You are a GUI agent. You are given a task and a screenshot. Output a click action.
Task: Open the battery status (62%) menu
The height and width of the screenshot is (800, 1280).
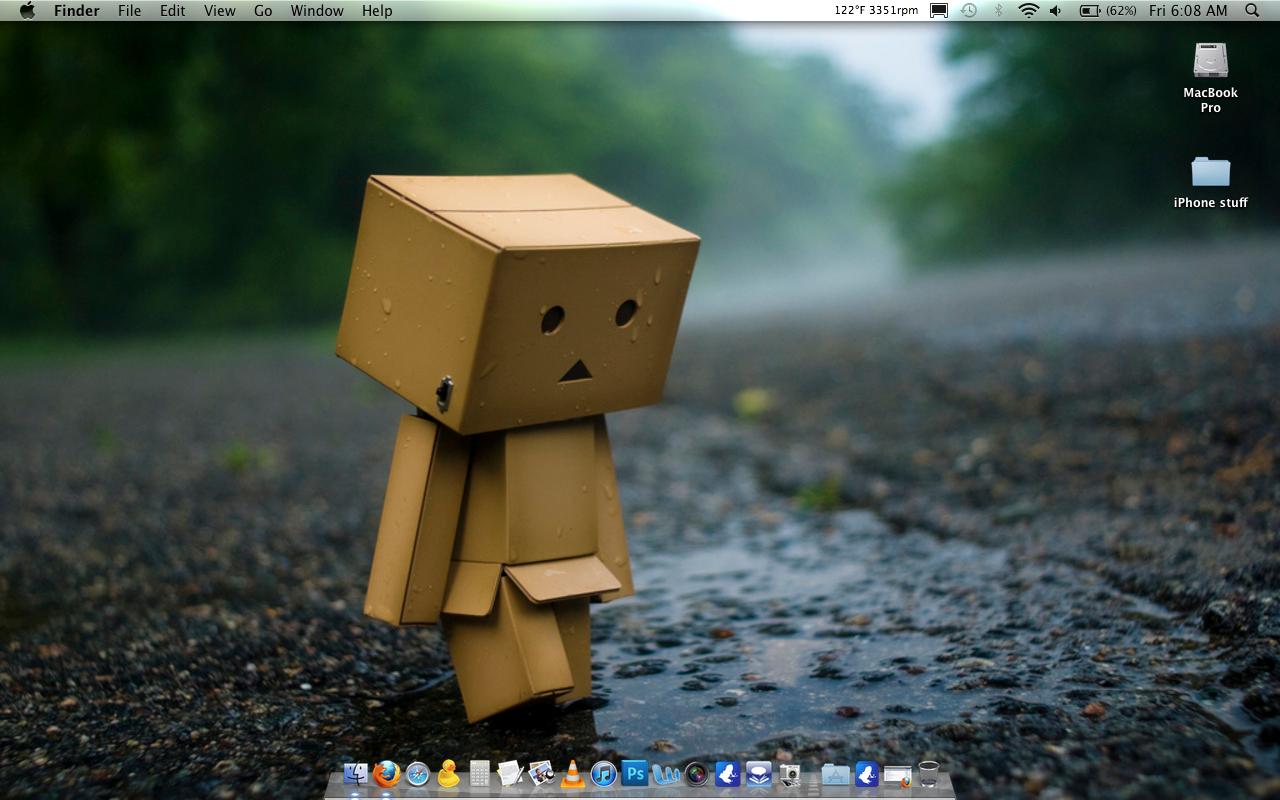[1108, 11]
